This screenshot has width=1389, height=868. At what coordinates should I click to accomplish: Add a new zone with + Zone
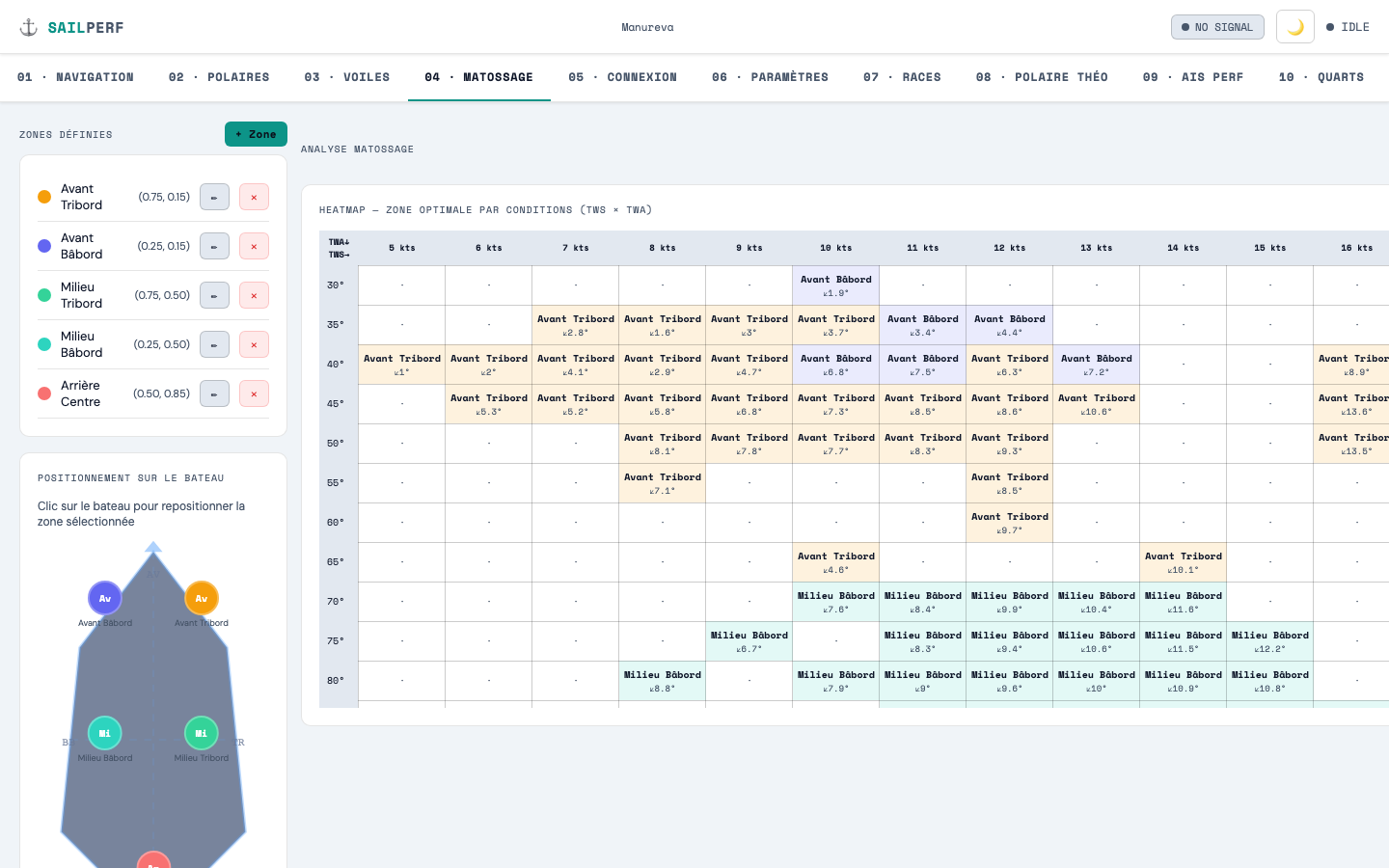pos(256,134)
